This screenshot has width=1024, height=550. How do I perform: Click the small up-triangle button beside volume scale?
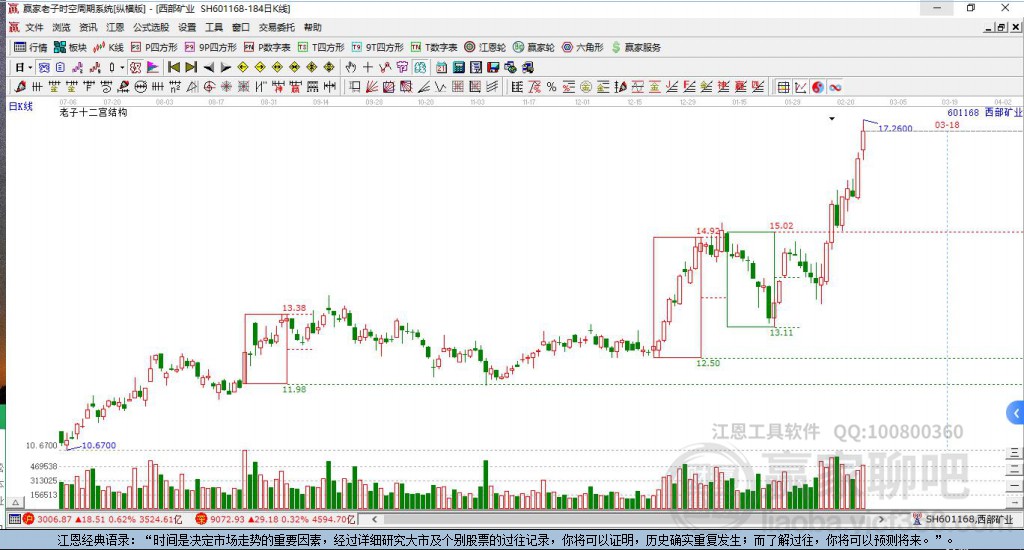[x=16, y=502]
